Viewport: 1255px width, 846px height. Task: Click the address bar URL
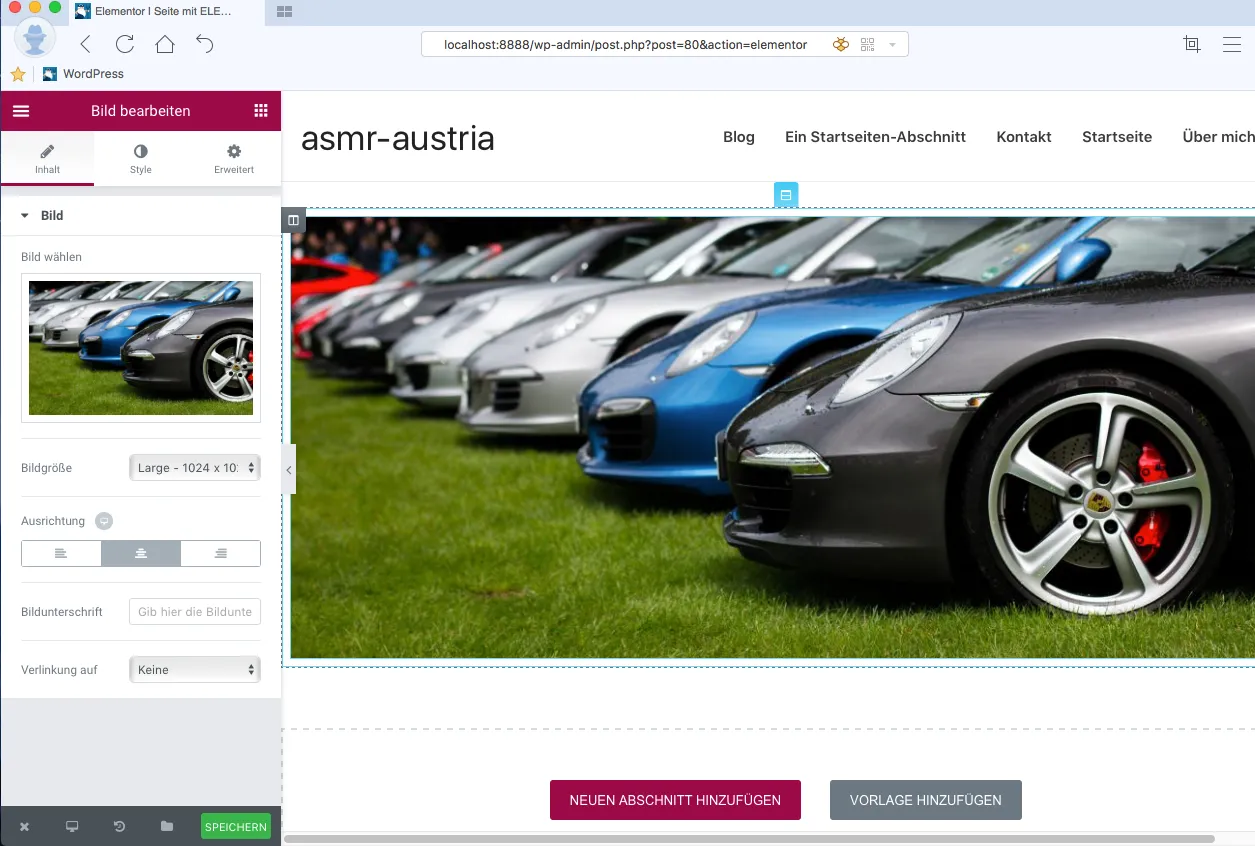[x=625, y=45]
